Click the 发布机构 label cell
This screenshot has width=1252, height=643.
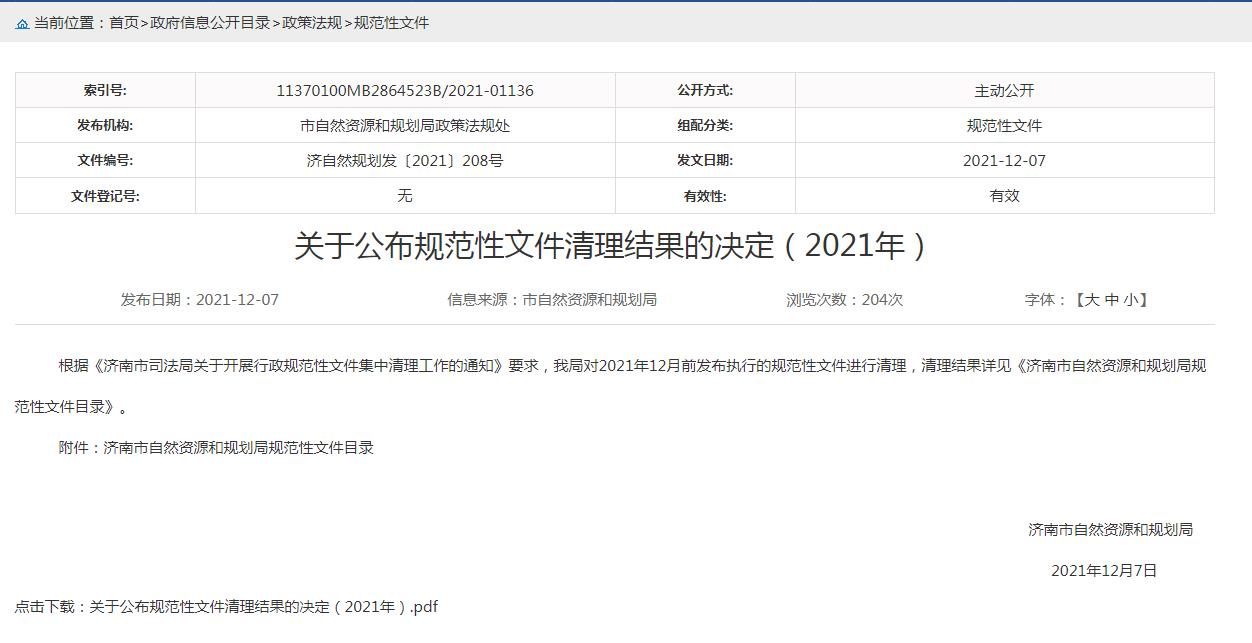click(x=105, y=125)
